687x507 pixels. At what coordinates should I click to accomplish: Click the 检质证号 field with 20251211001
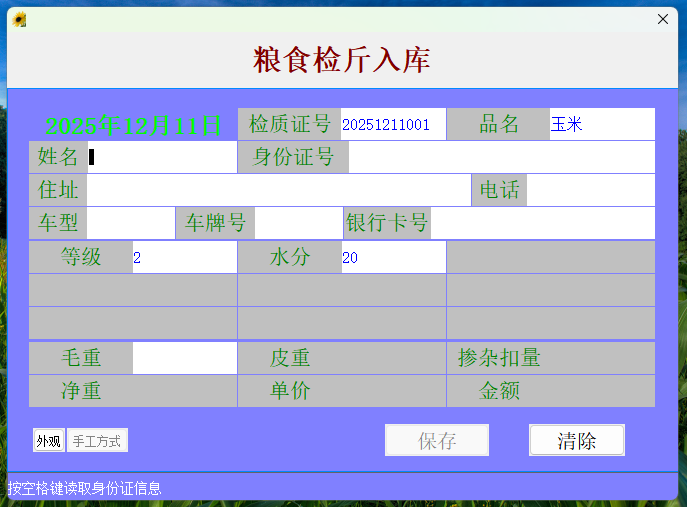point(393,124)
